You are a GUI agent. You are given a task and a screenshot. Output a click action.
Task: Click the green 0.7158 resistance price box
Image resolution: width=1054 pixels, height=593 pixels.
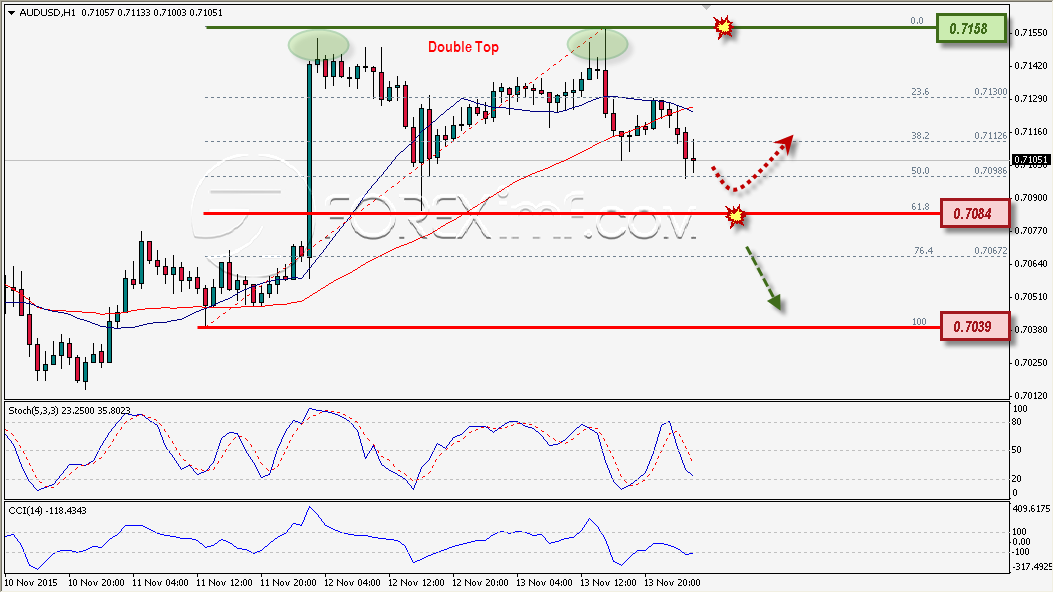(x=971, y=29)
